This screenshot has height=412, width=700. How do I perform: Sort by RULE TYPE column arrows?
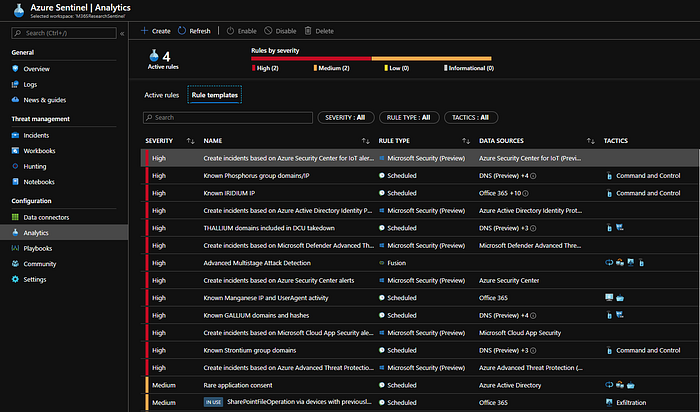coord(466,141)
